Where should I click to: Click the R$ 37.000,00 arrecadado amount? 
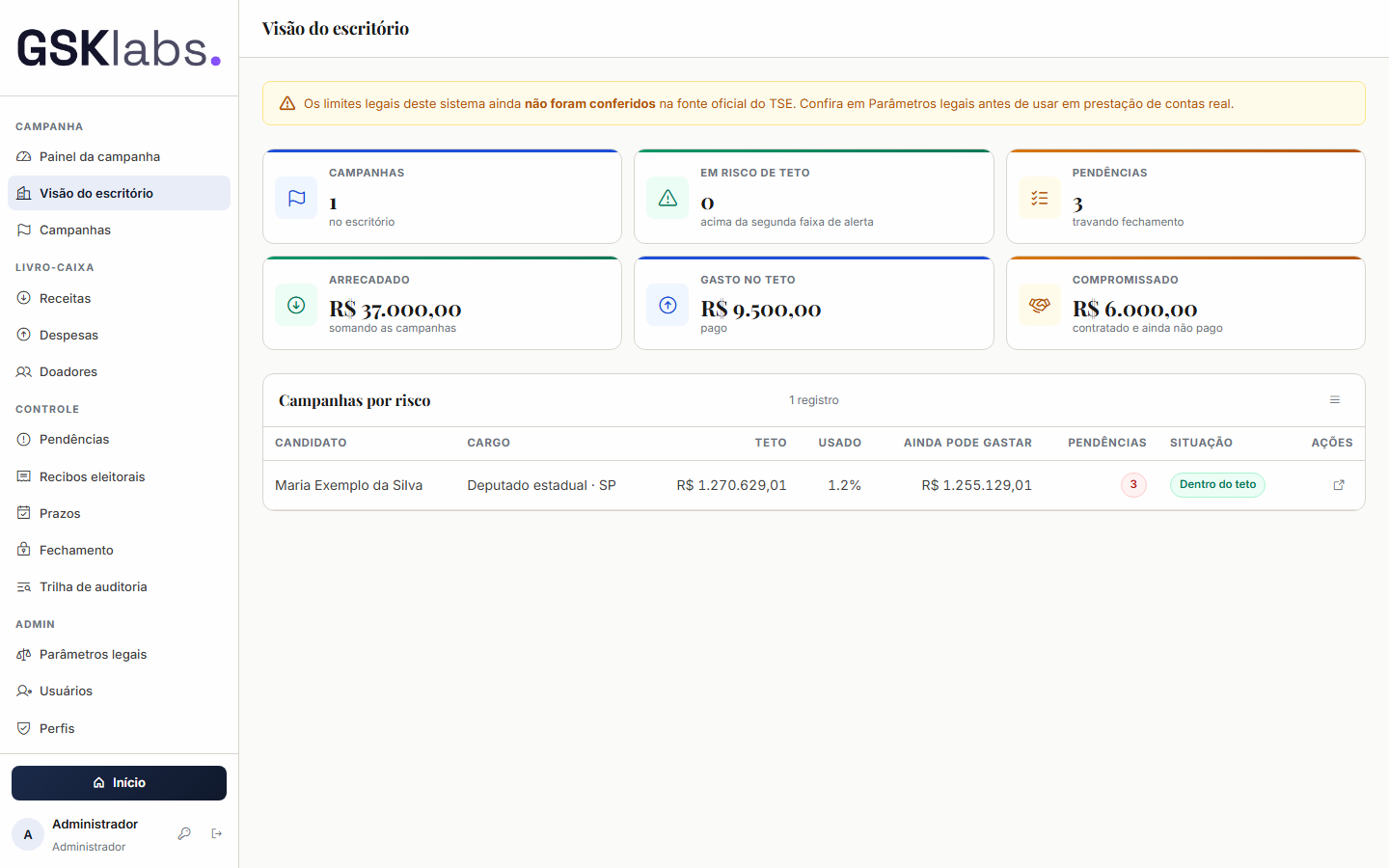(x=395, y=310)
